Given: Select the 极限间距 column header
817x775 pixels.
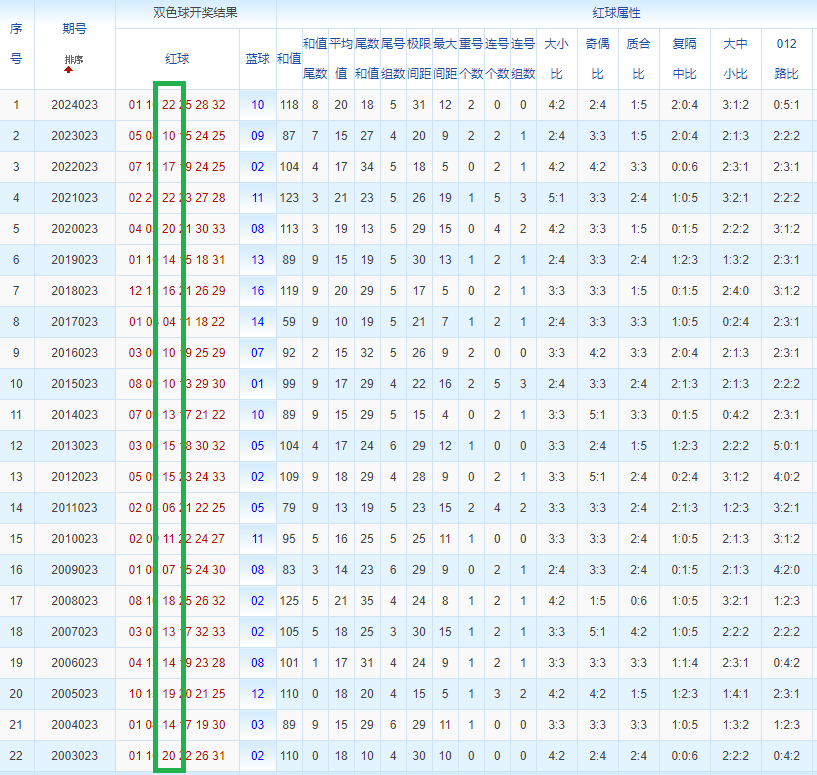Looking at the screenshot, I should pos(419,58).
